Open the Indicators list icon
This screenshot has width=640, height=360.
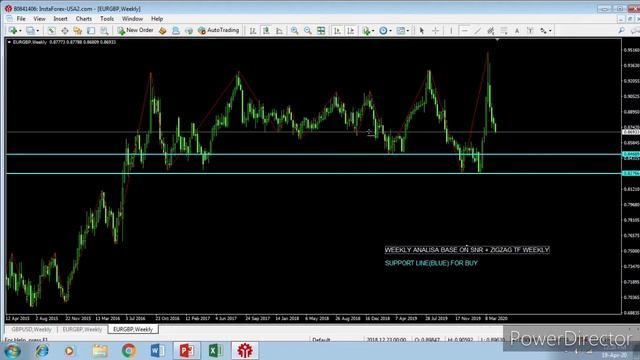pyautogui.click(x=366, y=31)
